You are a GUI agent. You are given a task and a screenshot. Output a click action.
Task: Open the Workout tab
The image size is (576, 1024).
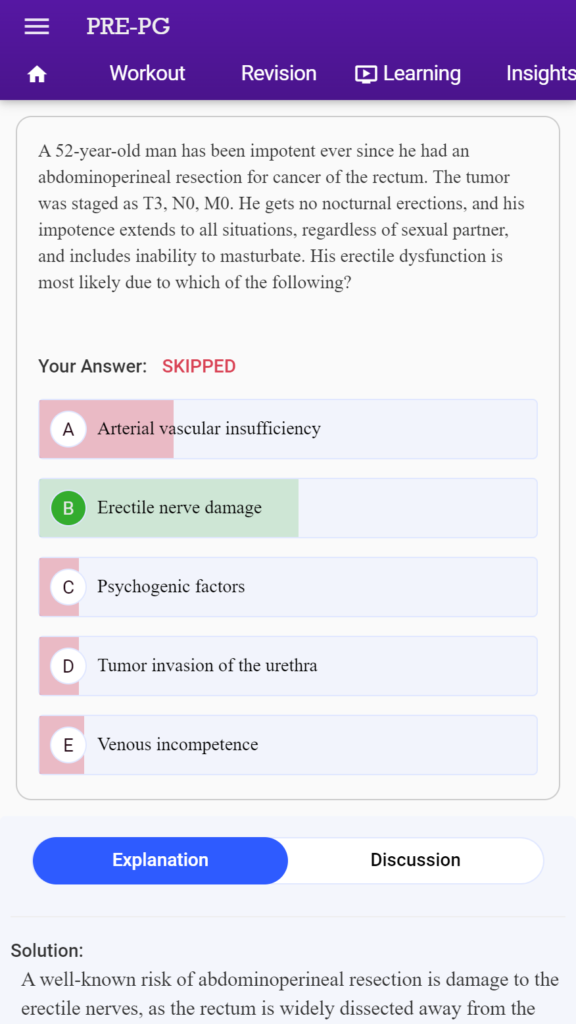(147, 73)
